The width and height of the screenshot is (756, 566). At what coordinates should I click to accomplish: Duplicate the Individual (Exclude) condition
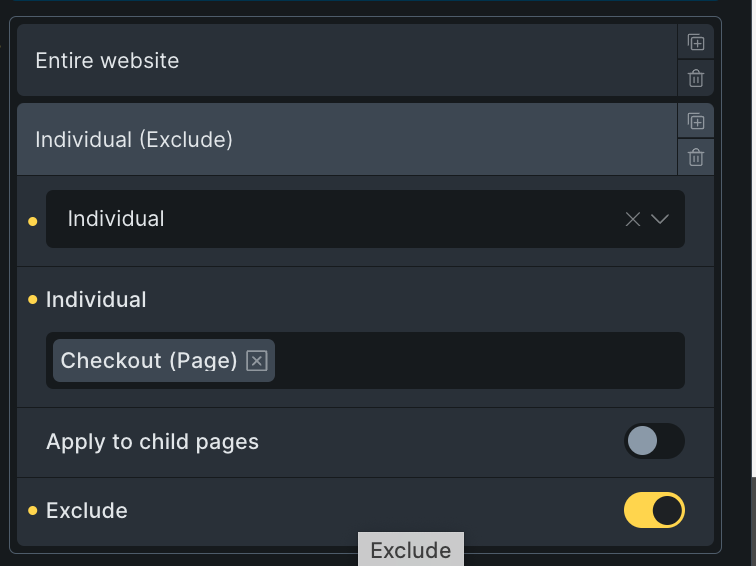point(696,121)
